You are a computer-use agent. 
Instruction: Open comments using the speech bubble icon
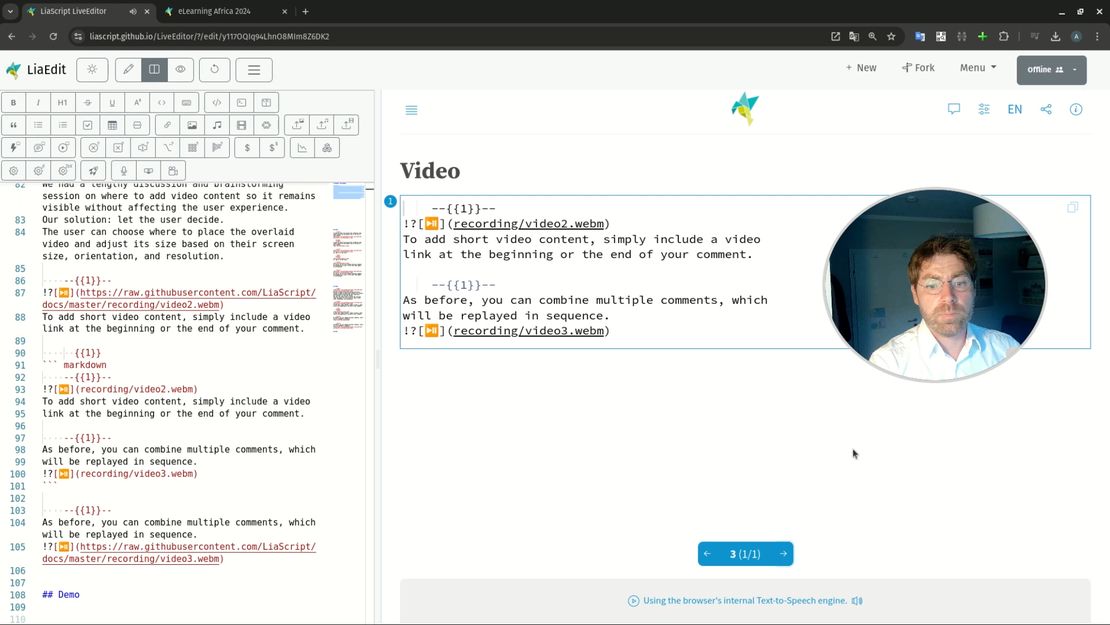[x=954, y=109]
